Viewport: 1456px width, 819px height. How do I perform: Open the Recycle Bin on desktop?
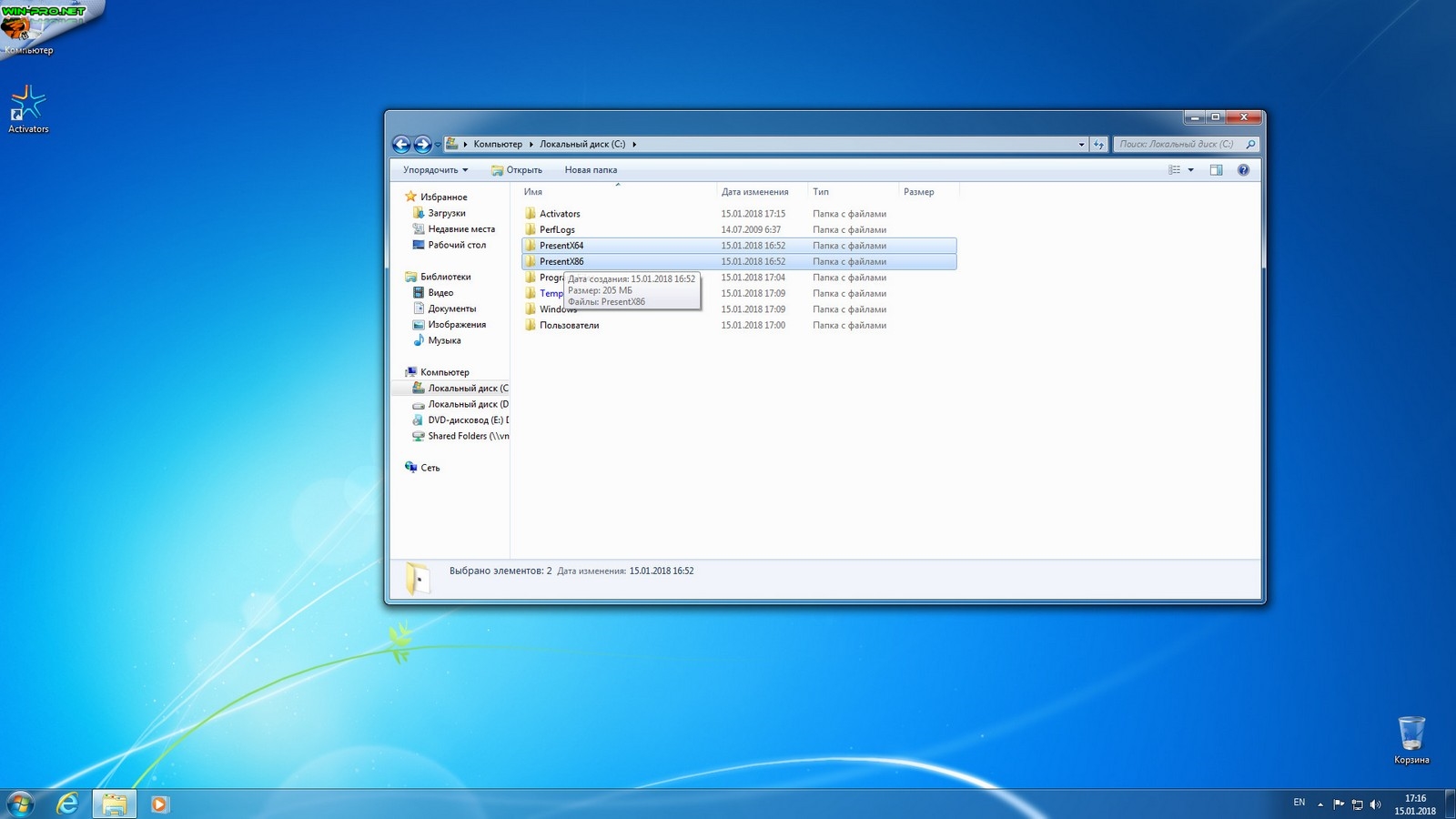pyautogui.click(x=1410, y=733)
